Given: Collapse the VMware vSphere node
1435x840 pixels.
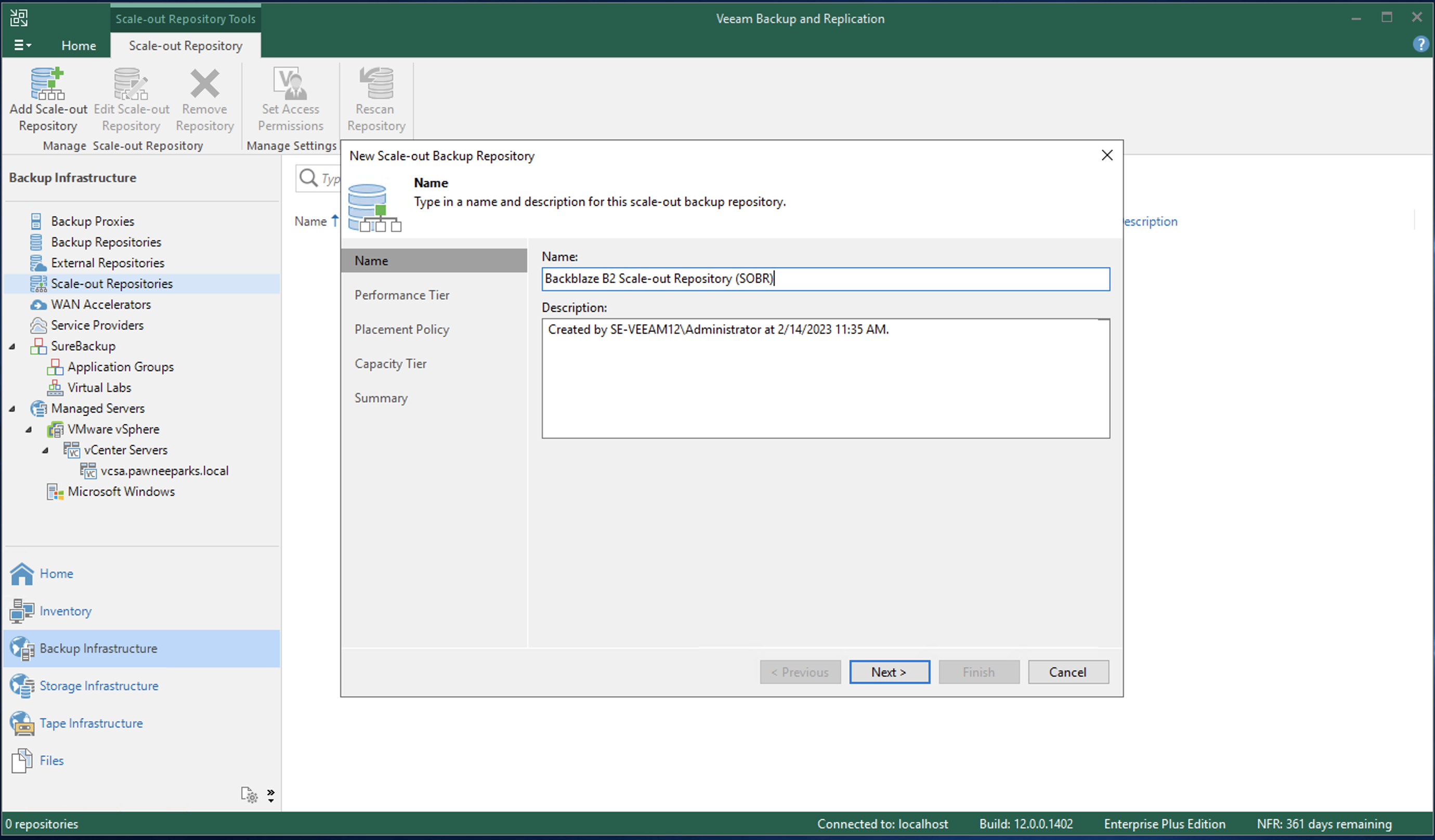Looking at the screenshot, I should [x=29, y=429].
